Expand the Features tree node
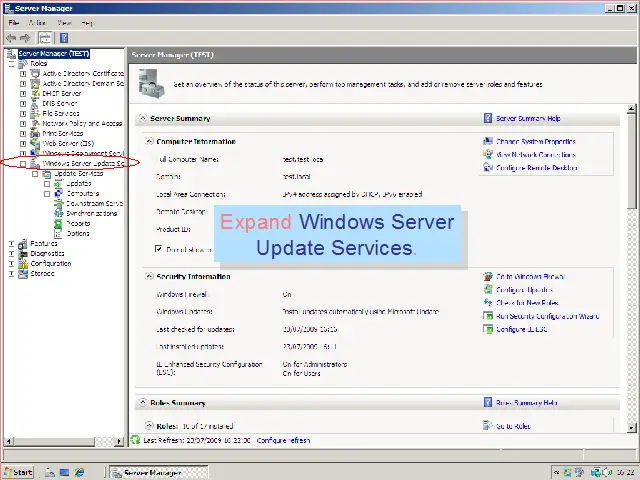The height and width of the screenshot is (480, 640). pyautogui.click(x=11, y=244)
